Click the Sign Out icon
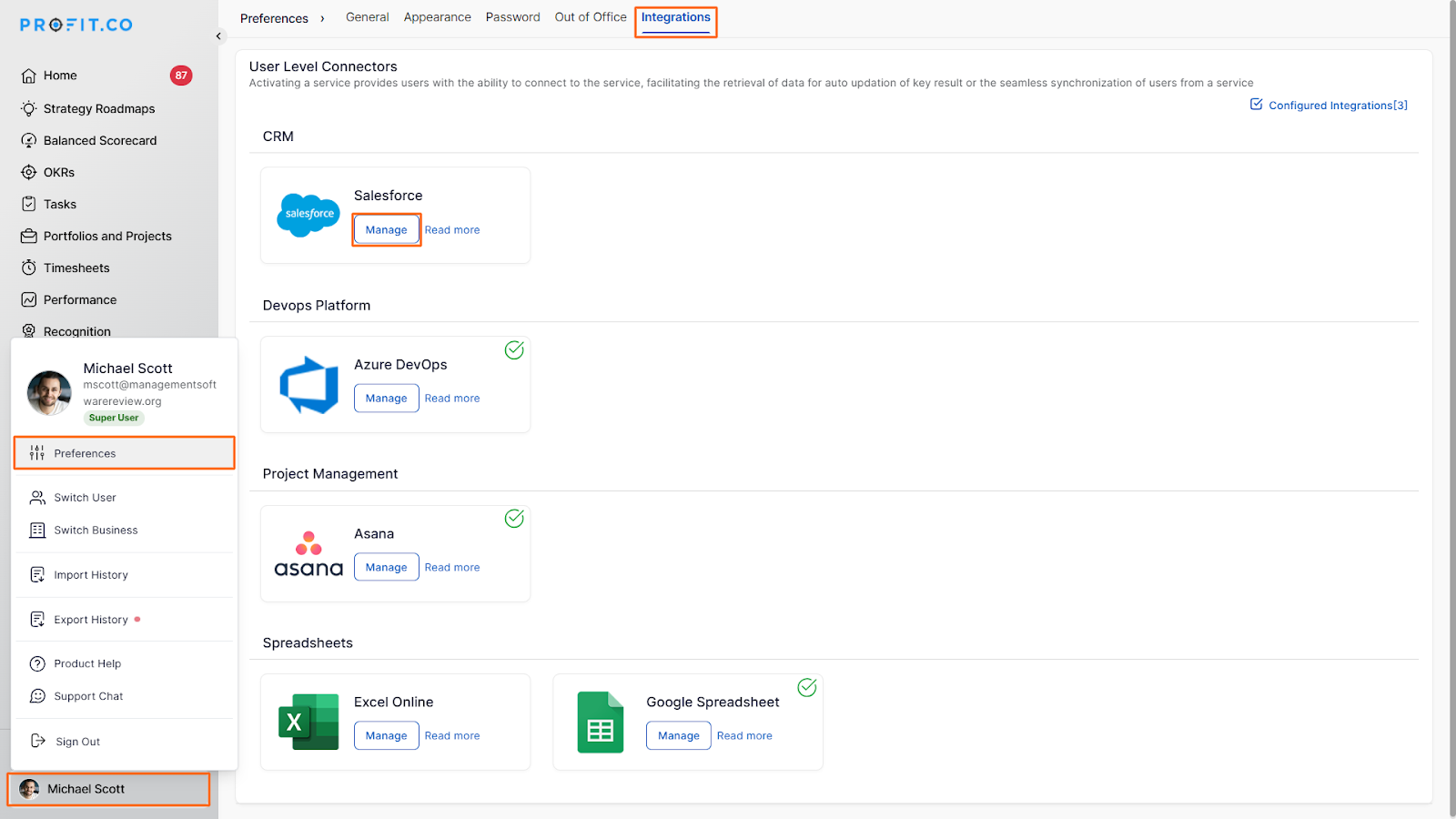1456x819 pixels. [37, 741]
